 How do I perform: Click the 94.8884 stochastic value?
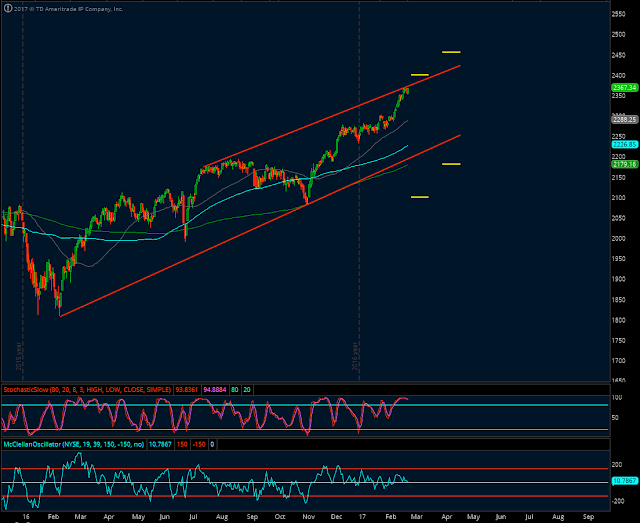click(x=215, y=390)
